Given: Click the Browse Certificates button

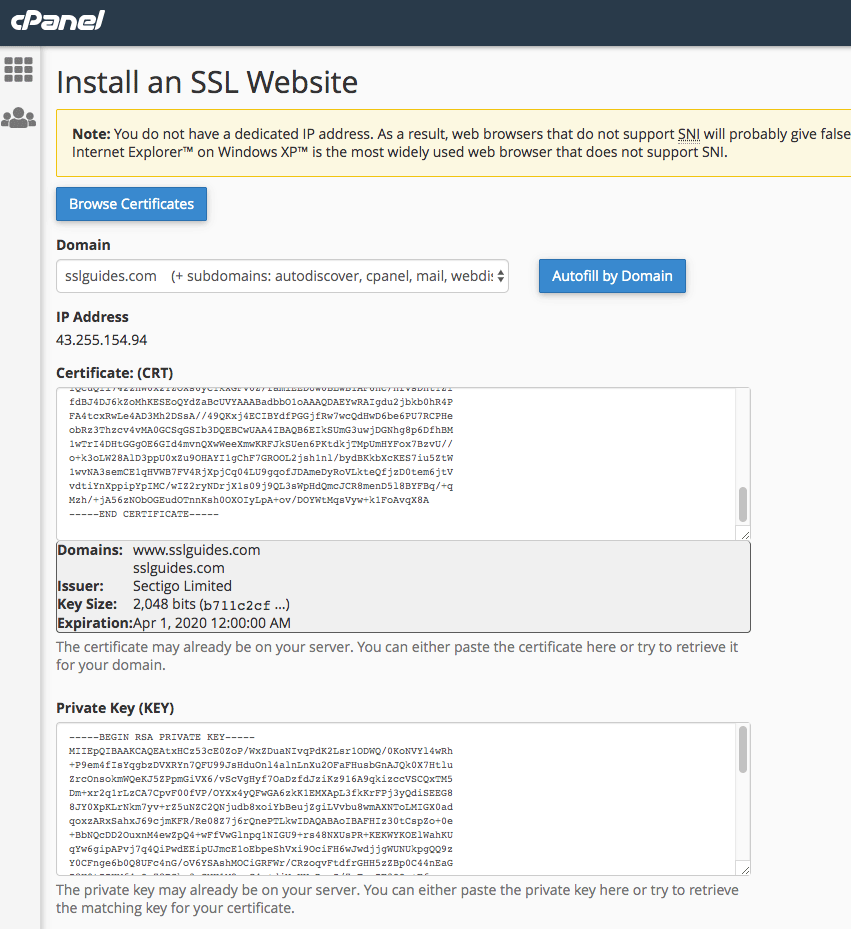Looking at the screenshot, I should click(x=131, y=203).
